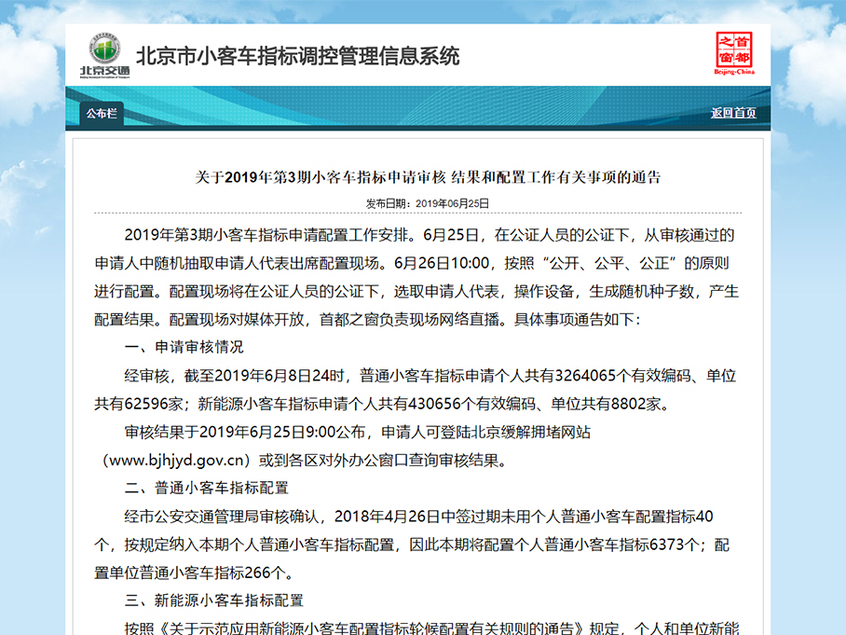Click the 首都之窗 red seal logo
846x635 pixels.
734,53
